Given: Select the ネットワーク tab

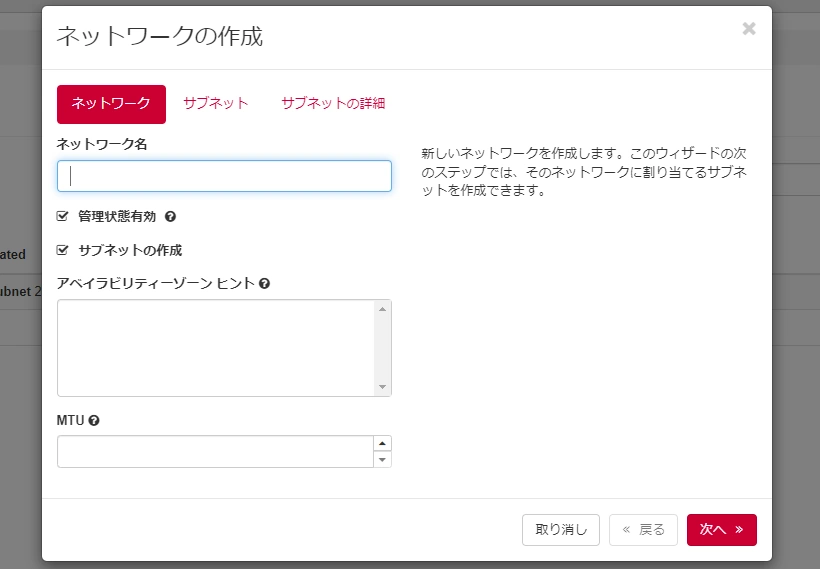Looking at the screenshot, I should click(111, 104).
